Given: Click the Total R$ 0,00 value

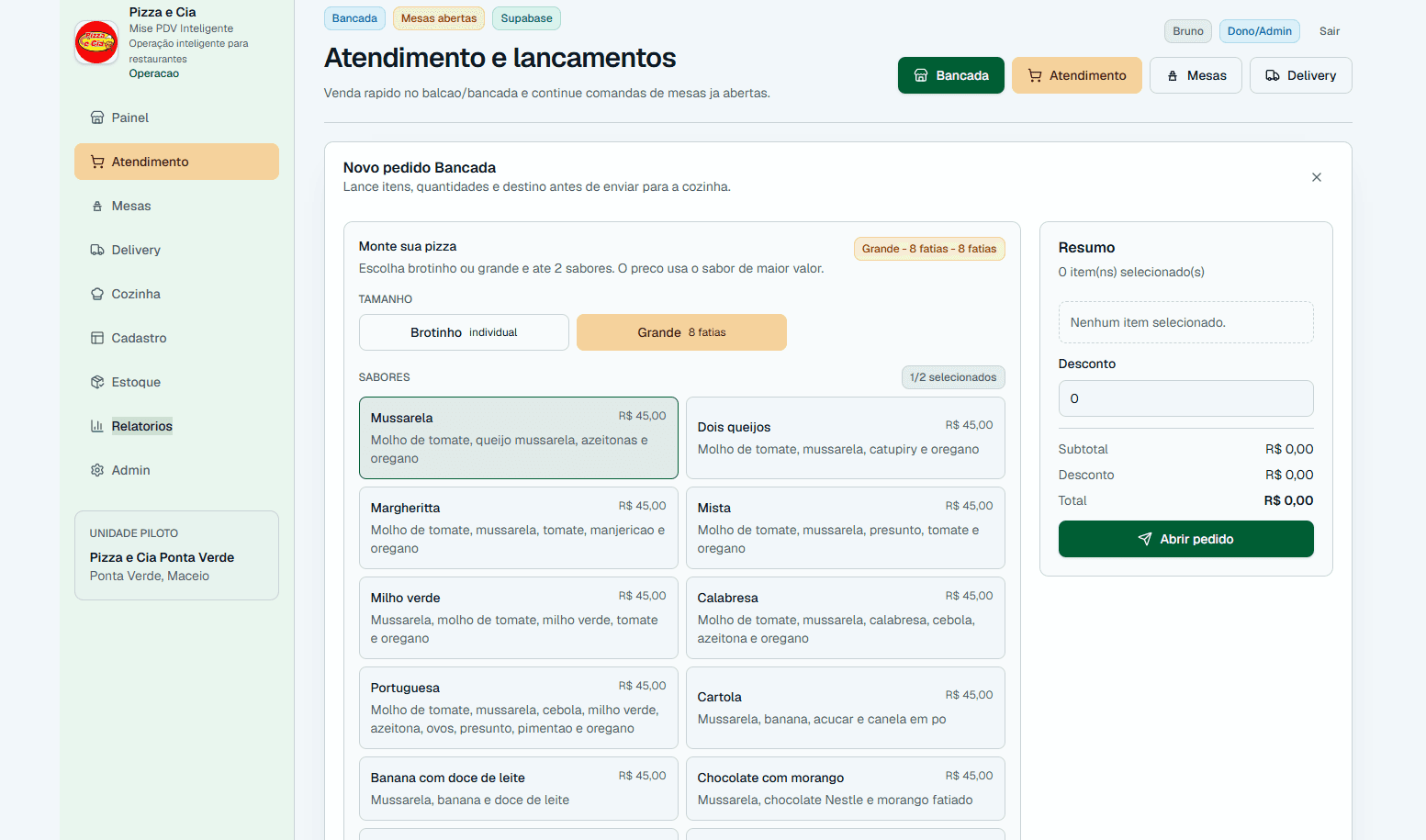Looking at the screenshot, I should point(1288,500).
